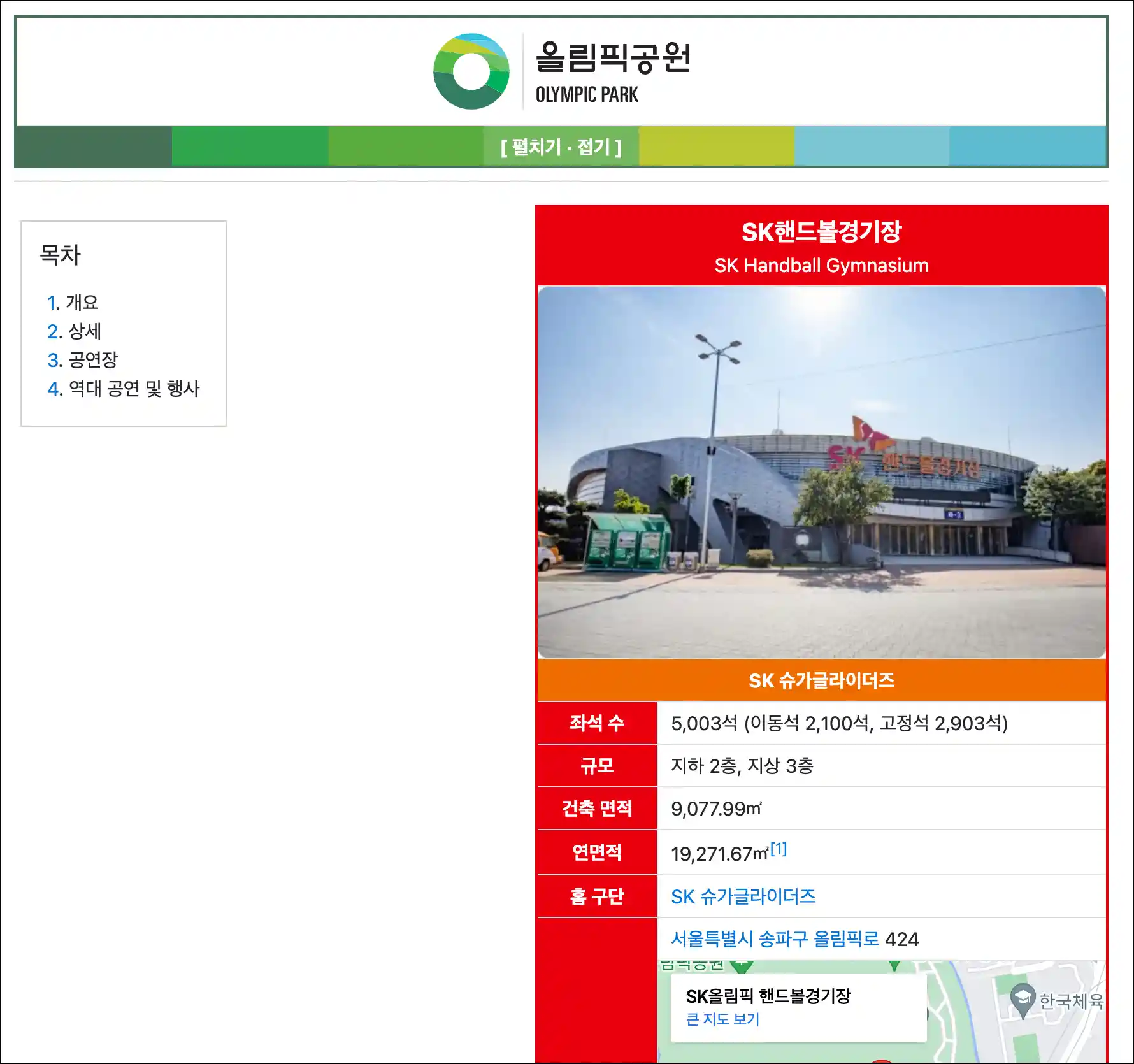Click the 한국체육 map pin icon

click(1023, 1000)
